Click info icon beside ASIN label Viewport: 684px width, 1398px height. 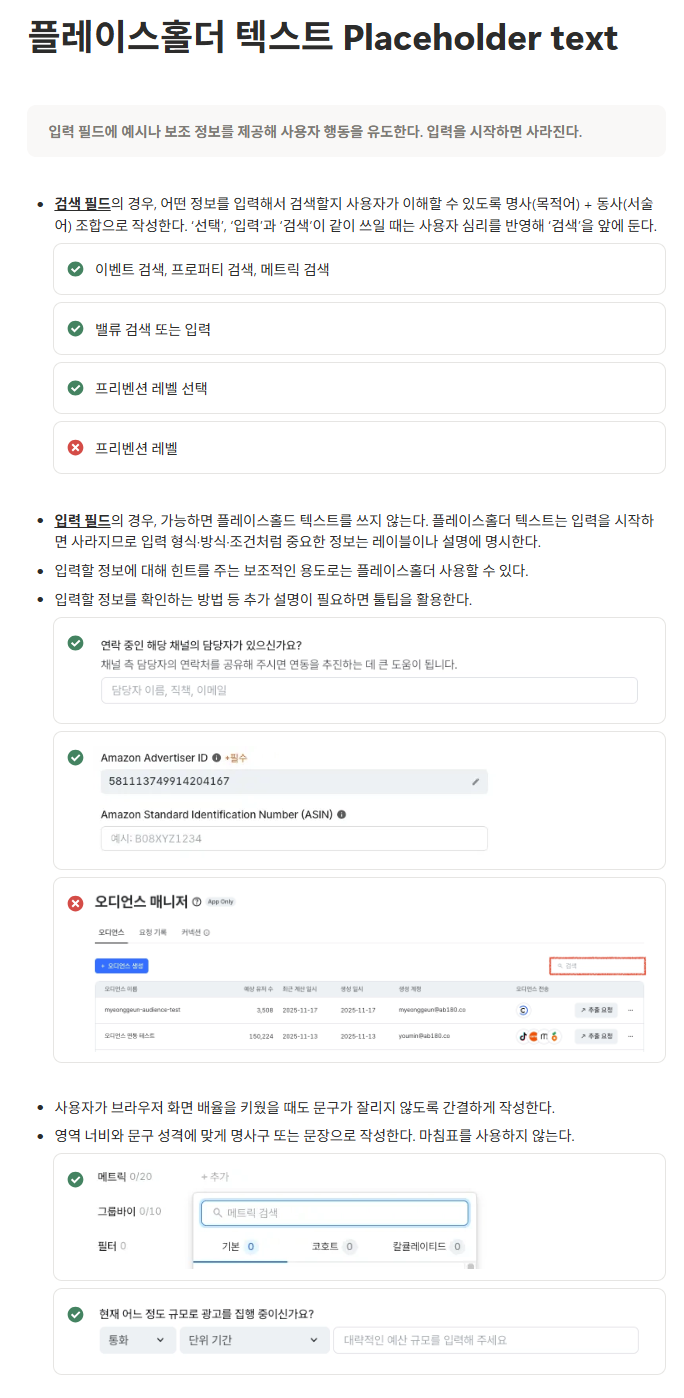[342, 815]
